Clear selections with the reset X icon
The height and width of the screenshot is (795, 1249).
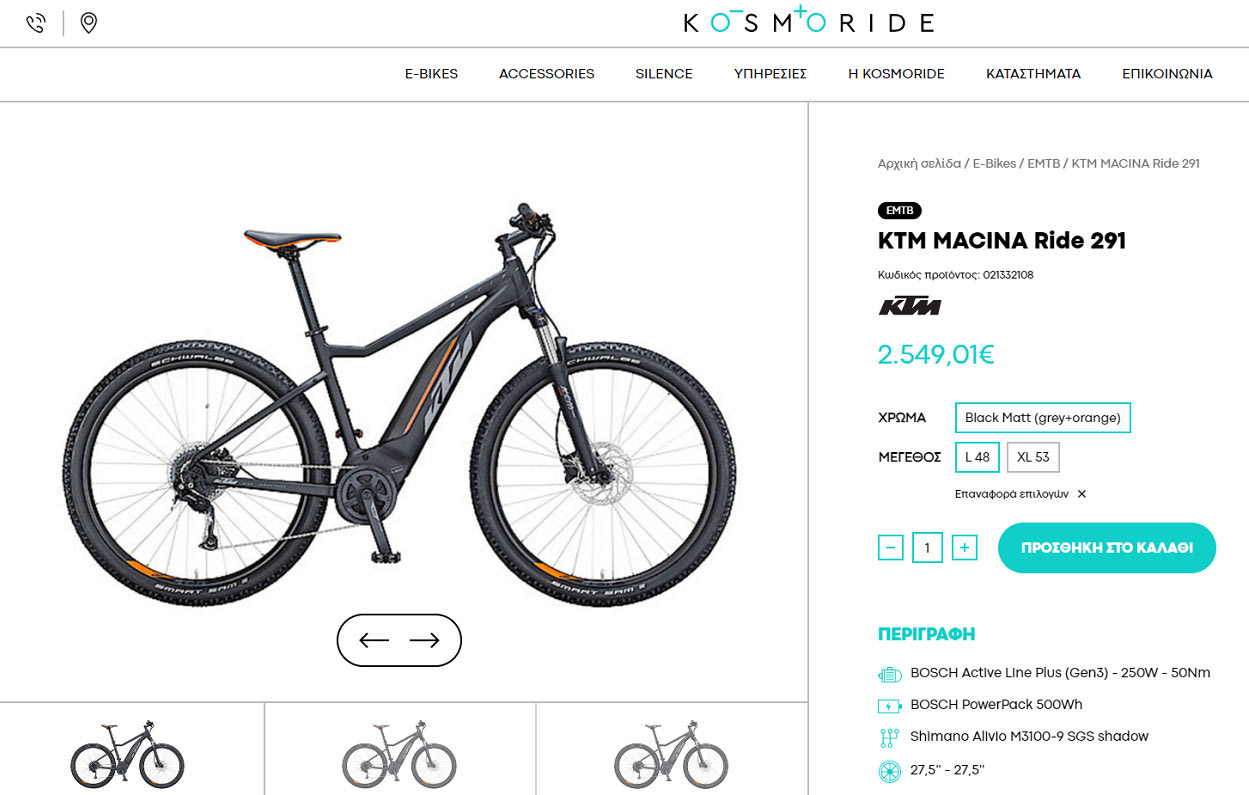click(1082, 494)
